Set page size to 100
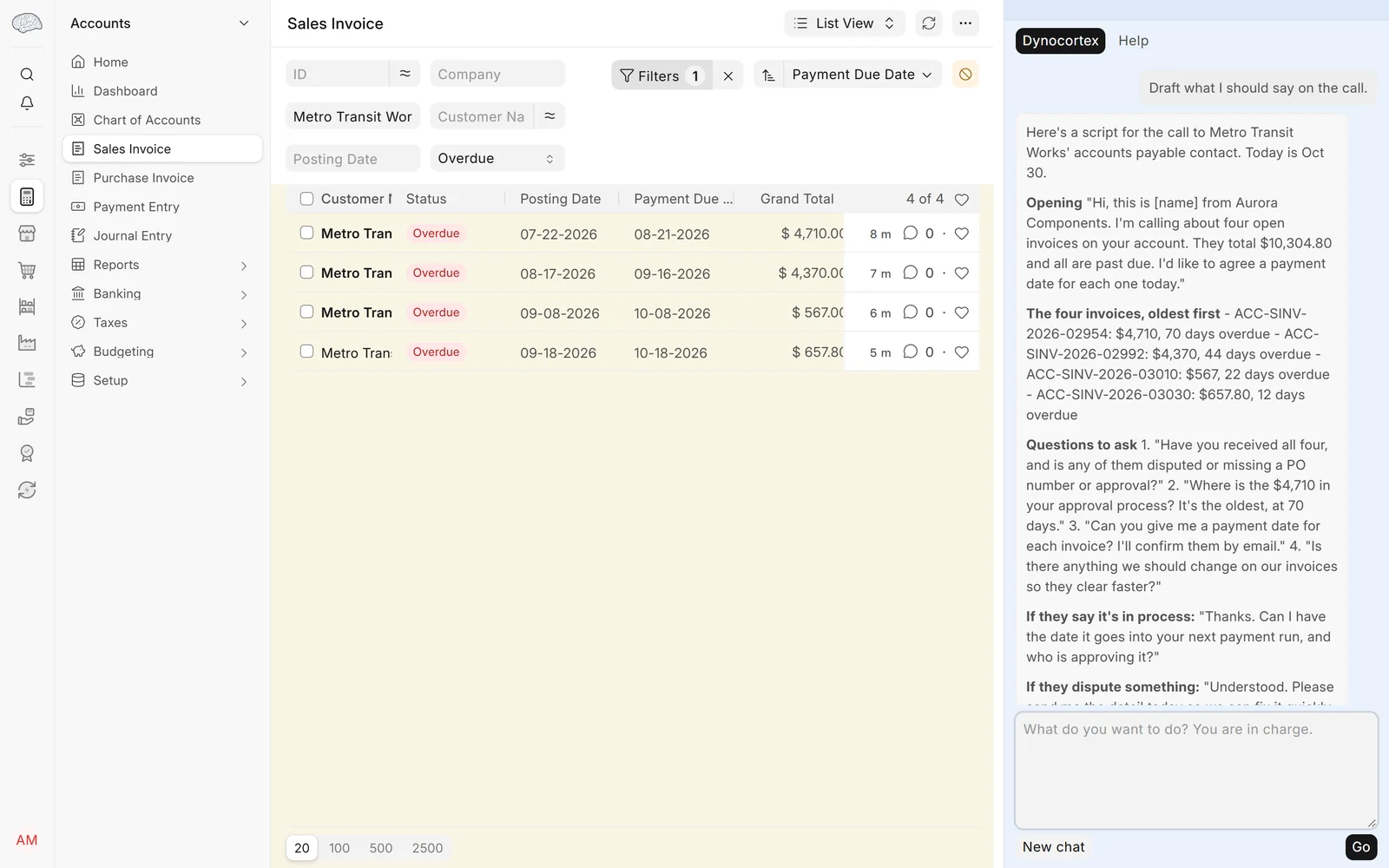This screenshot has width=1389, height=868. (x=339, y=848)
